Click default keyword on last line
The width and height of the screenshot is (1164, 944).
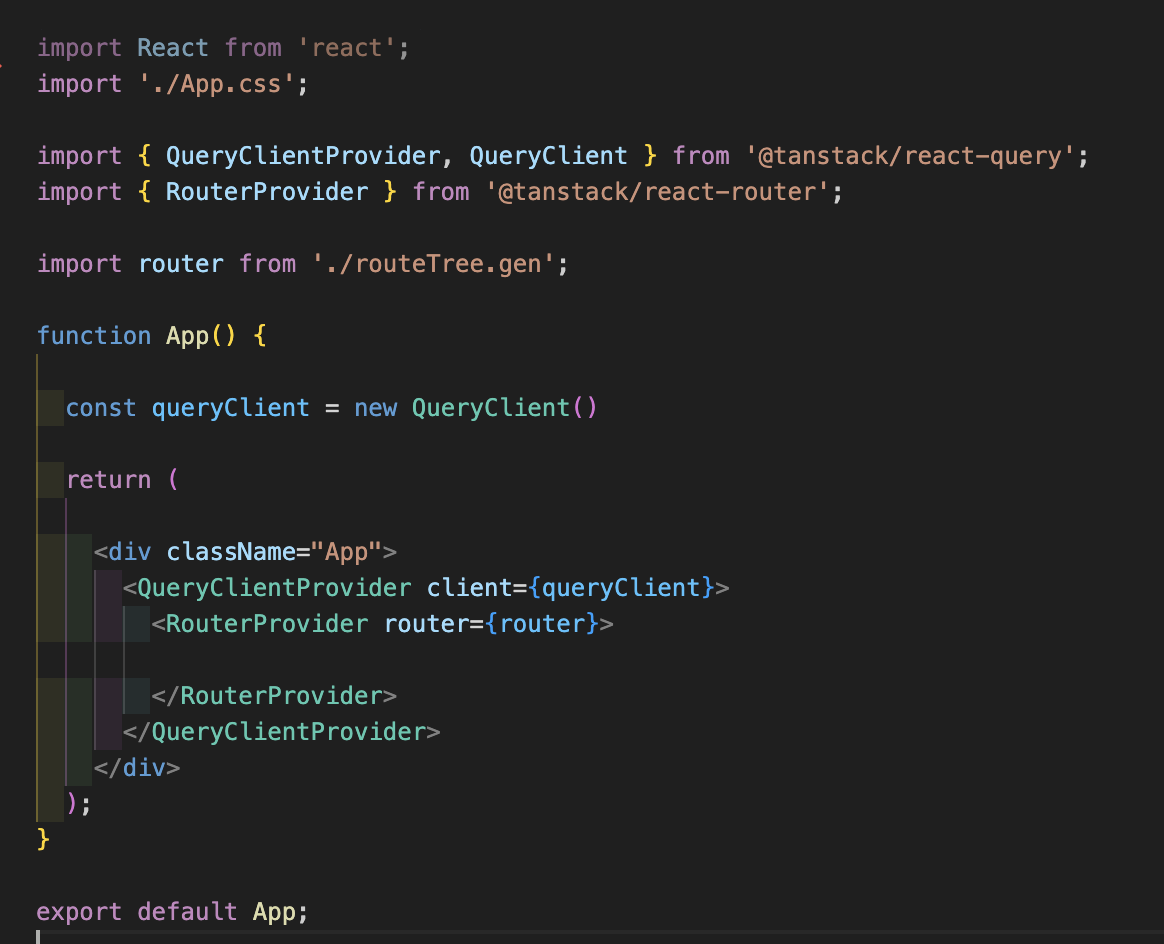pyautogui.click(x=187, y=912)
